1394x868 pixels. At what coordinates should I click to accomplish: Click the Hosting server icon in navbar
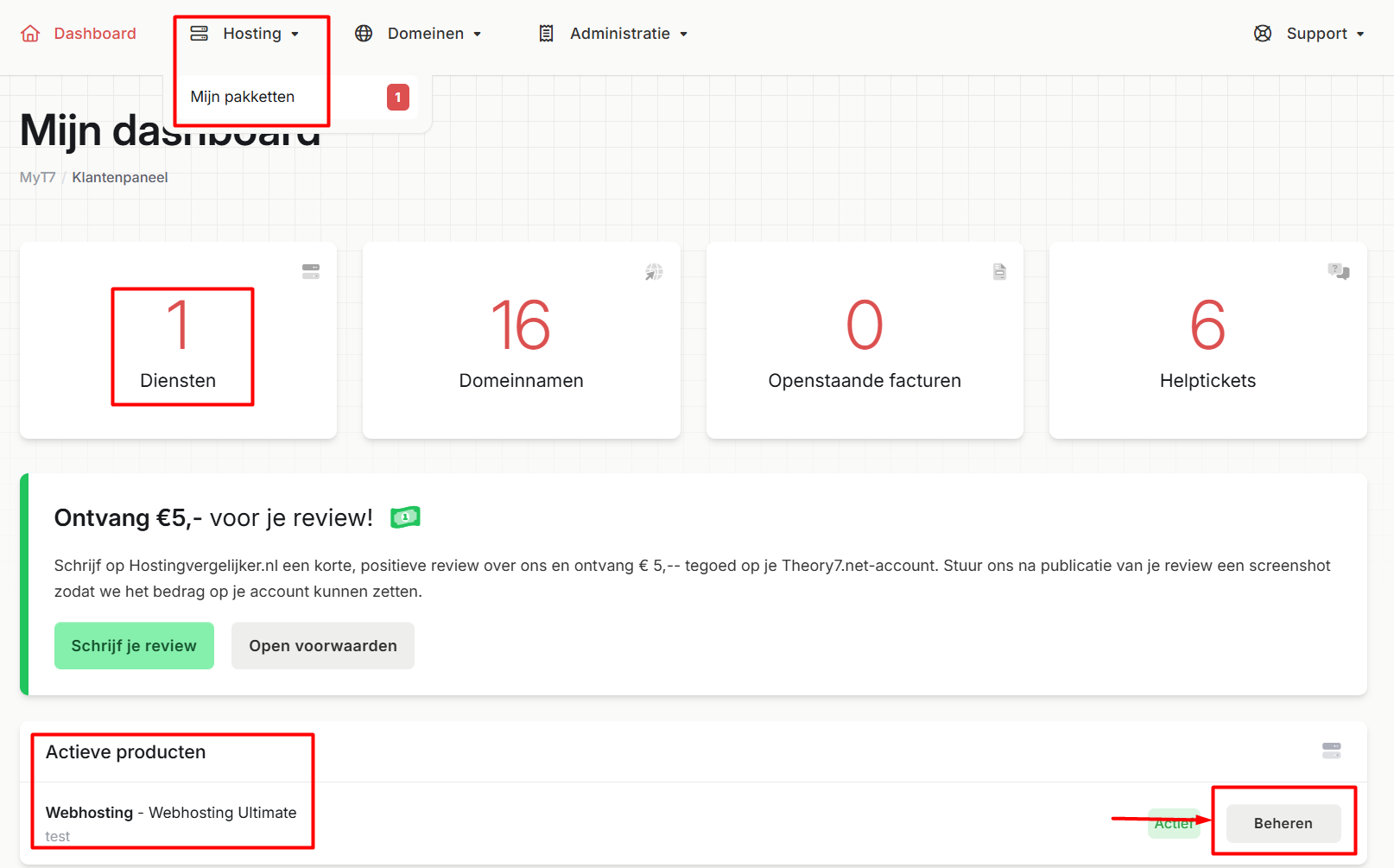[x=200, y=34]
